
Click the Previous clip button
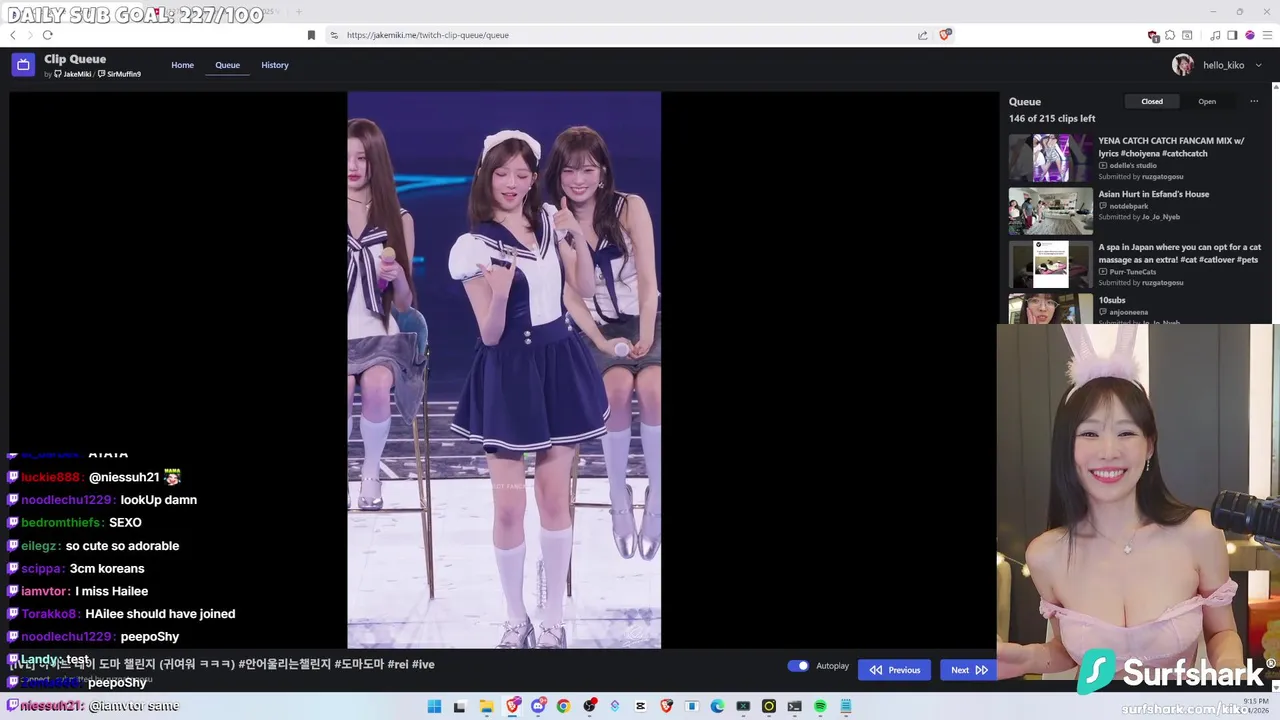pyautogui.click(x=894, y=670)
